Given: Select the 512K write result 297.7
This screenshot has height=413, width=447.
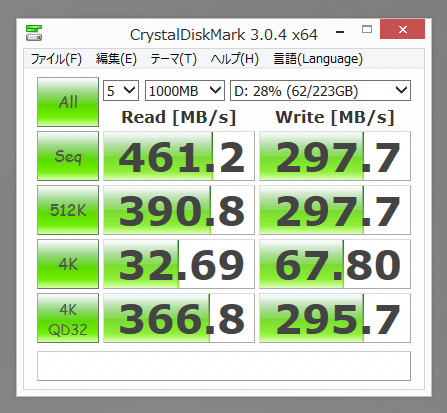Looking at the screenshot, I should (x=335, y=210).
